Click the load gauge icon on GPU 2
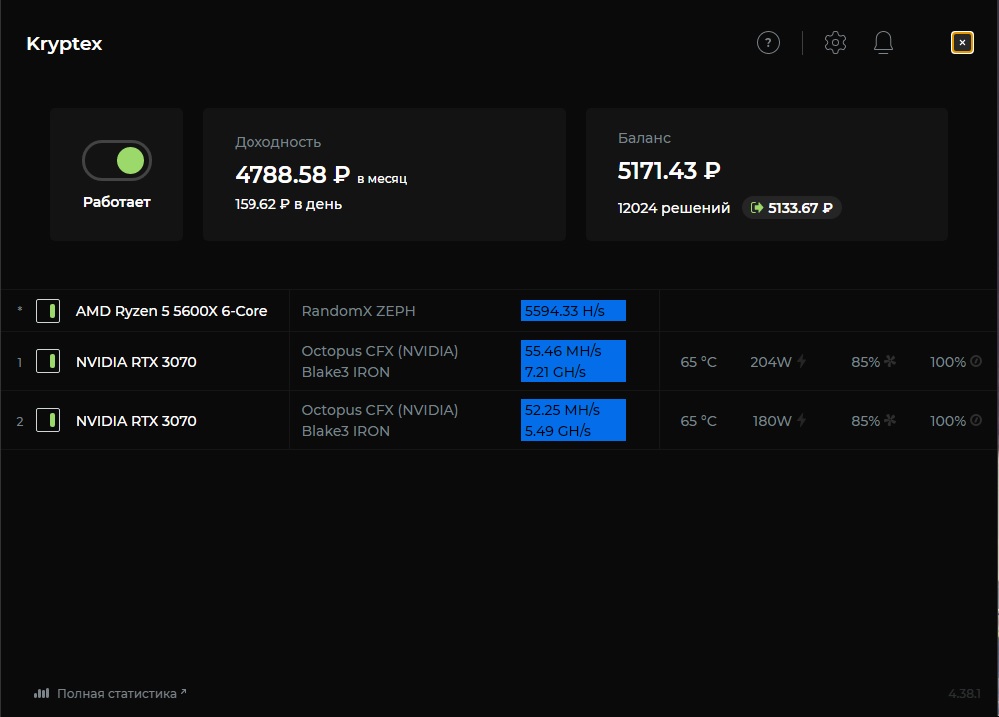999x717 pixels. tap(976, 421)
